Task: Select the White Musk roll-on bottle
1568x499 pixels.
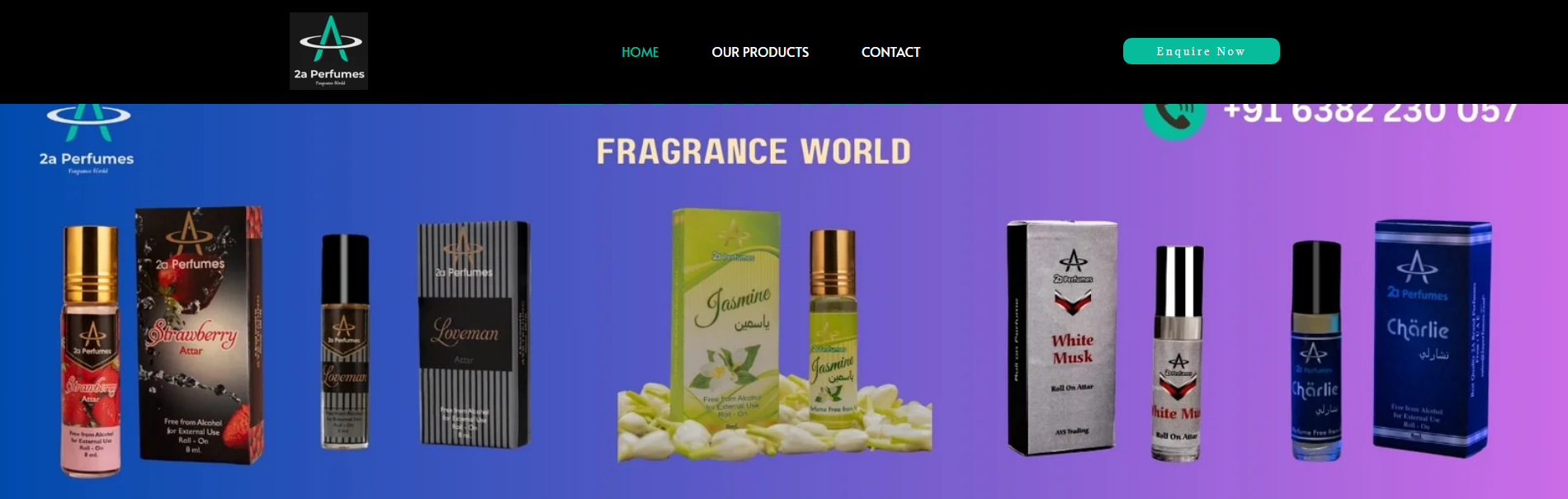Action: pyautogui.click(x=1177, y=352)
